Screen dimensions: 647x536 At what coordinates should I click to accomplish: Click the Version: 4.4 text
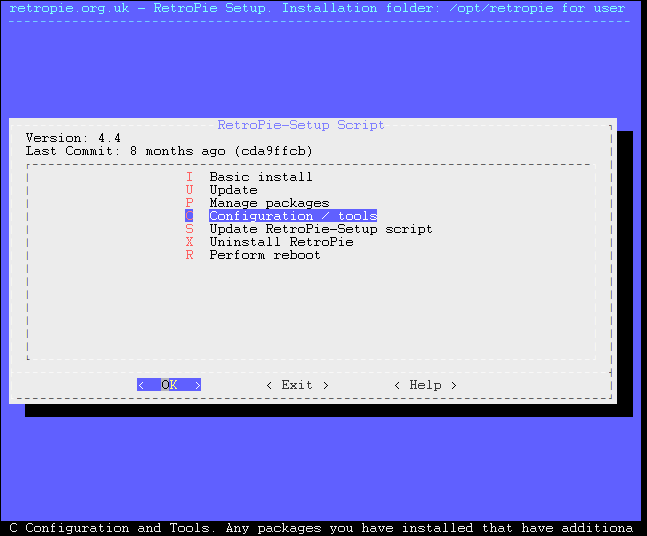(x=73, y=138)
